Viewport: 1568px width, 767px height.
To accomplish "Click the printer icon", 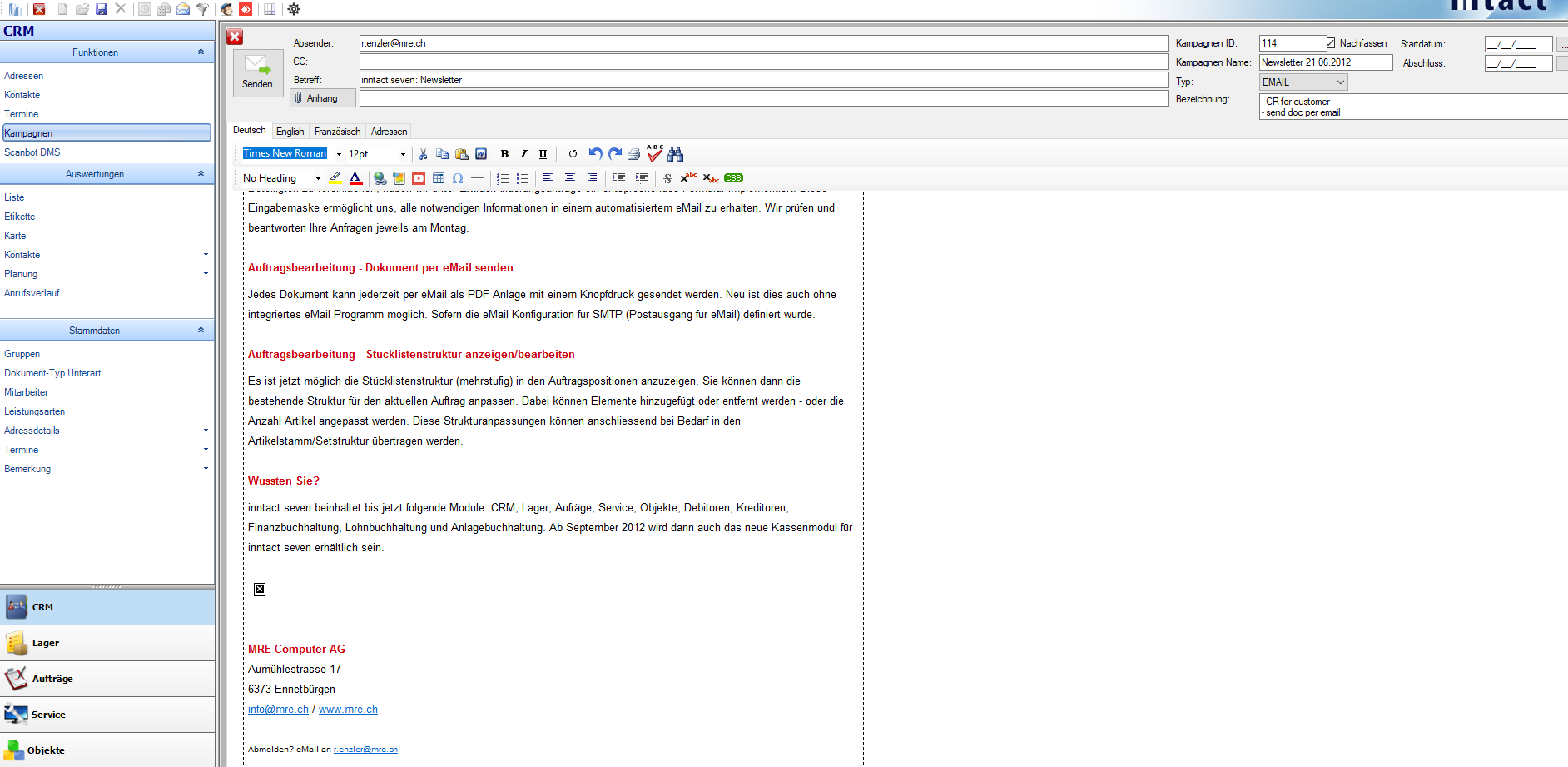I will click(x=634, y=154).
